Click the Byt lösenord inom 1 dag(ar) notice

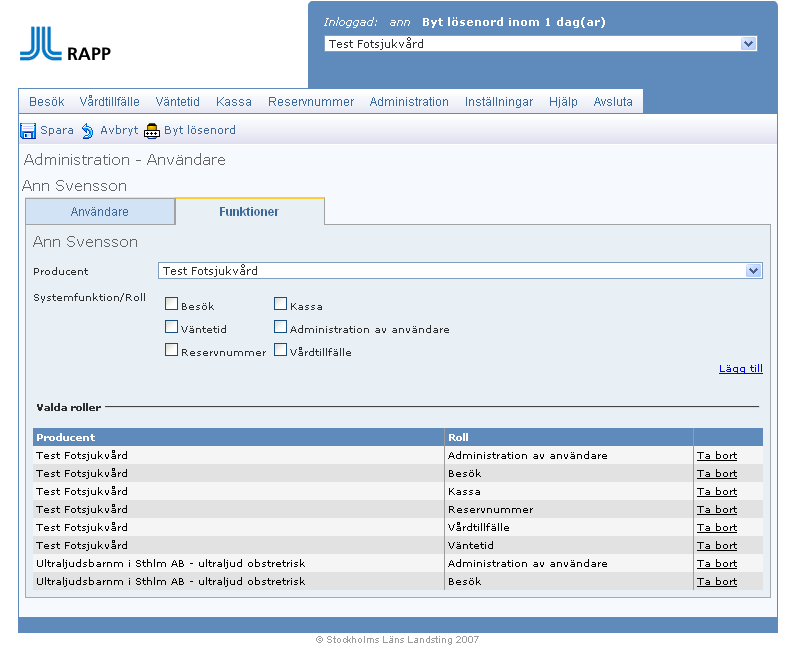pyautogui.click(x=513, y=22)
